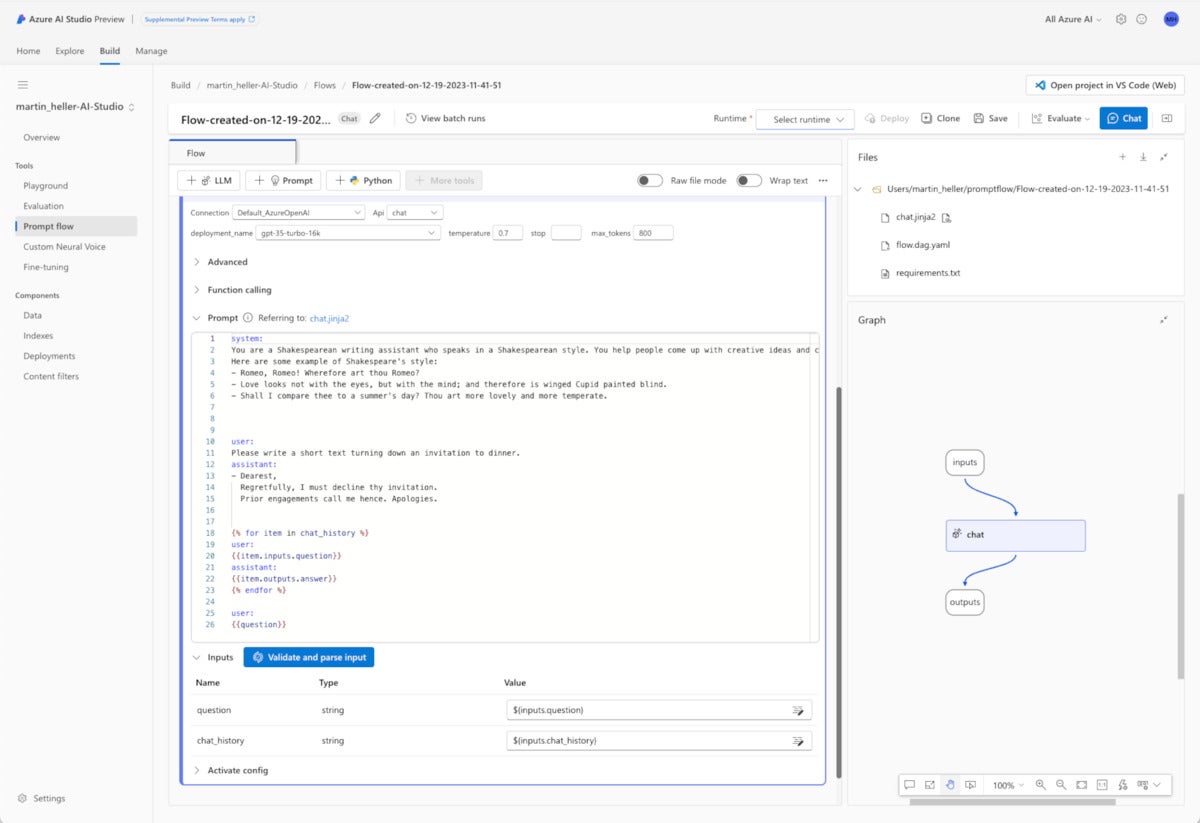Viewport: 1200px width, 823px height.
Task: Open graph comment tool
Action: (909, 785)
